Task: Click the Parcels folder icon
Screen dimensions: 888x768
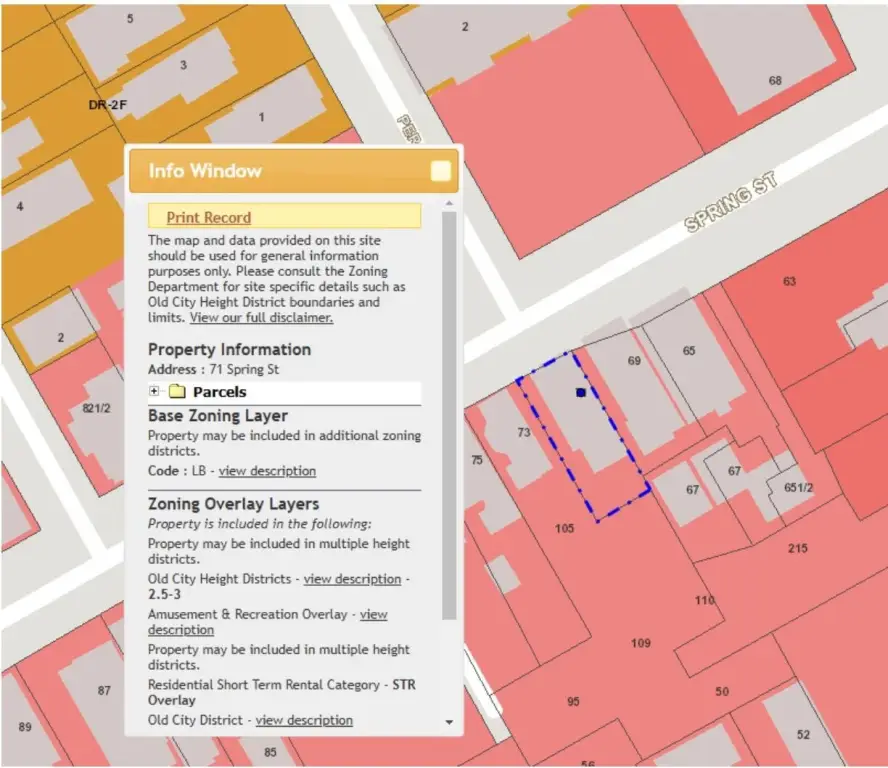Action: click(177, 392)
